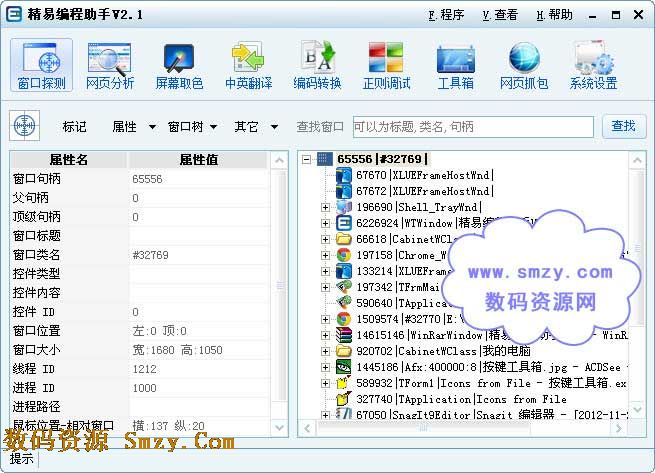Screen dimensions: 655x473
Task: Click the ACDSee icon for 1445186
Action: 343,367
